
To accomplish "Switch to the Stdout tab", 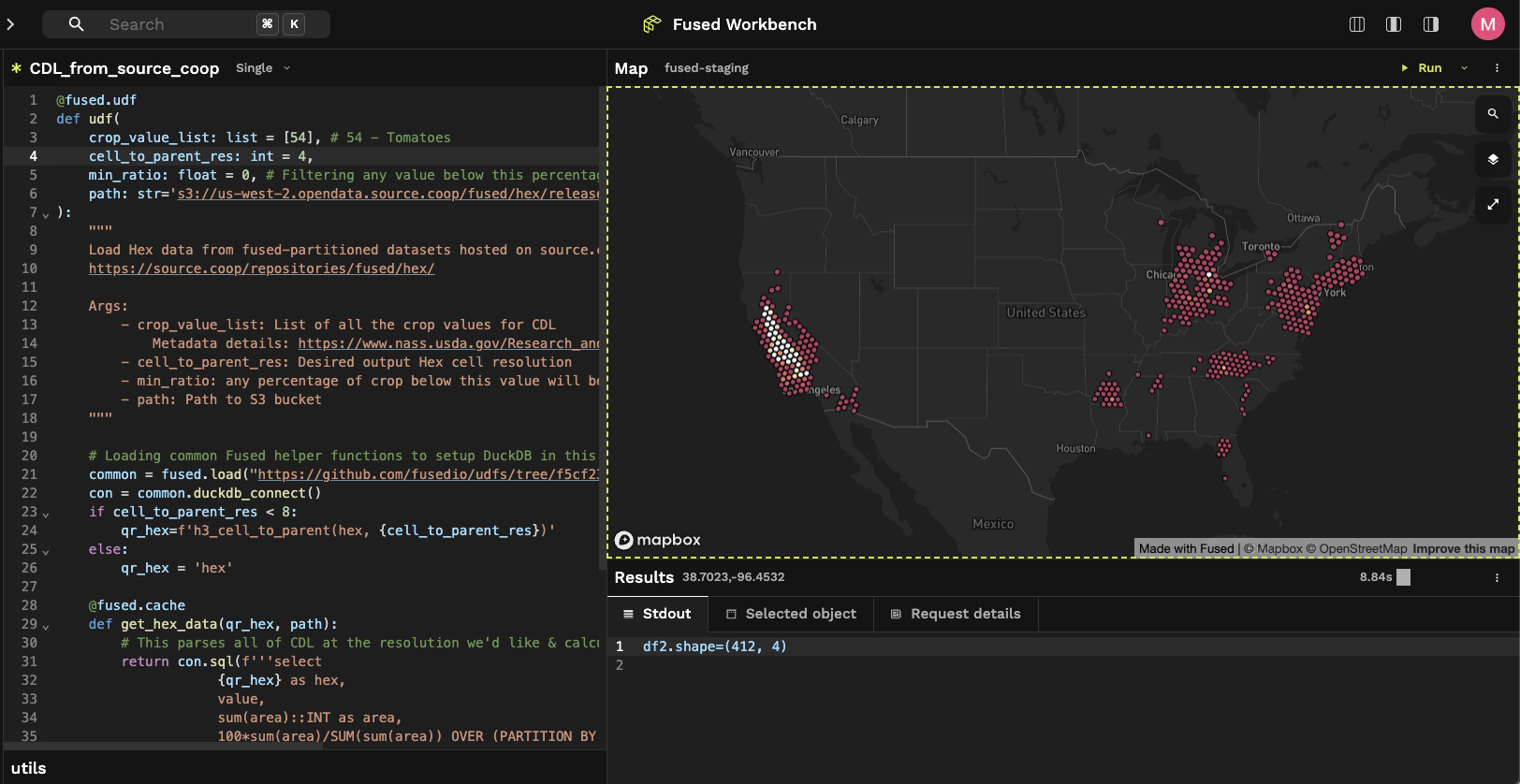I will [x=657, y=614].
